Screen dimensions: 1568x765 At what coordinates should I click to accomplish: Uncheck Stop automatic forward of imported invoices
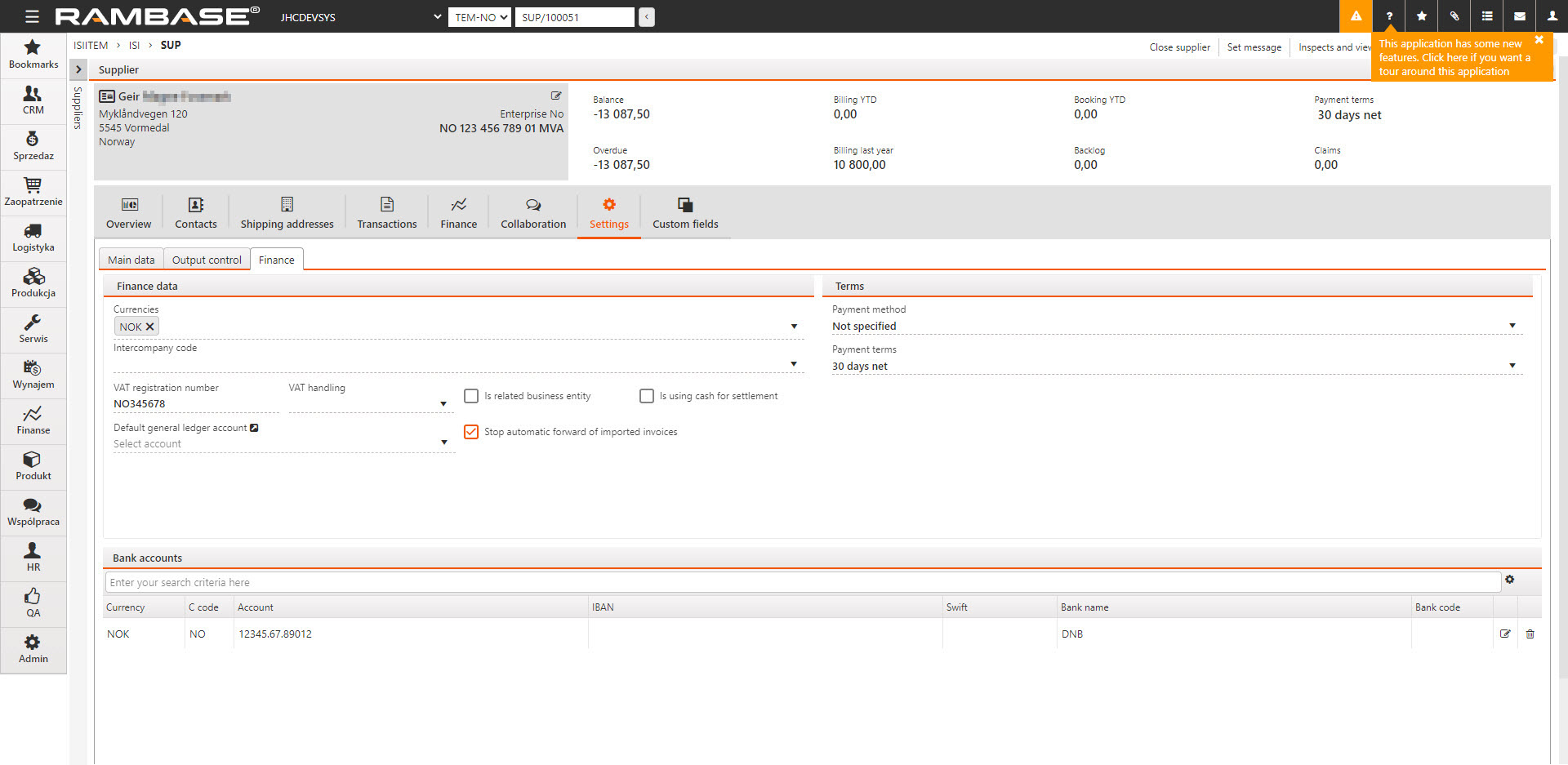[x=471, y=432]
